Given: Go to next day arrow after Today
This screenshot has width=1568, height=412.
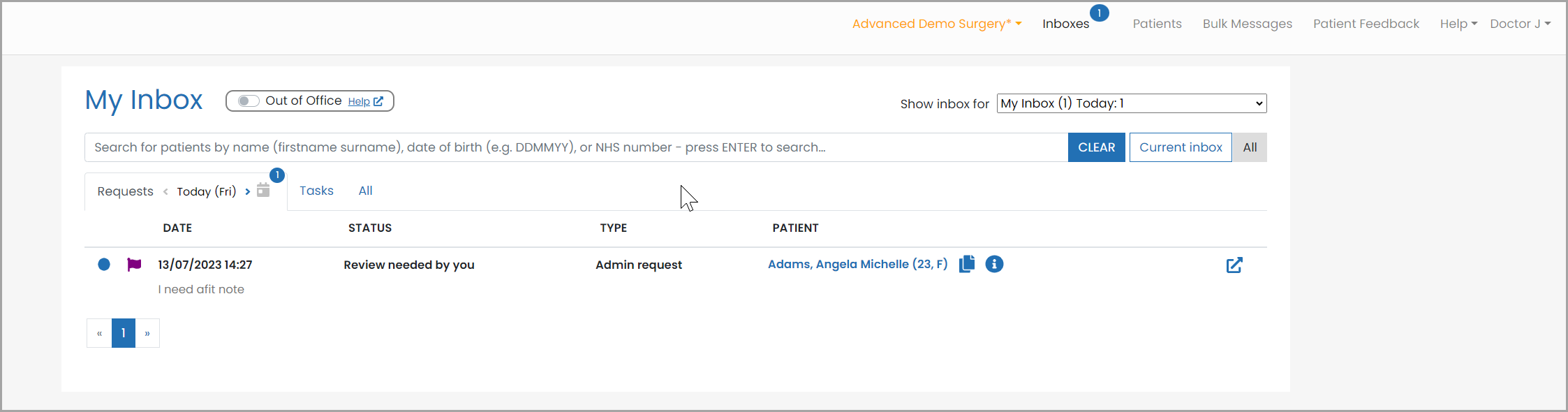Looking at the screenshot, I should pos(248,191).
